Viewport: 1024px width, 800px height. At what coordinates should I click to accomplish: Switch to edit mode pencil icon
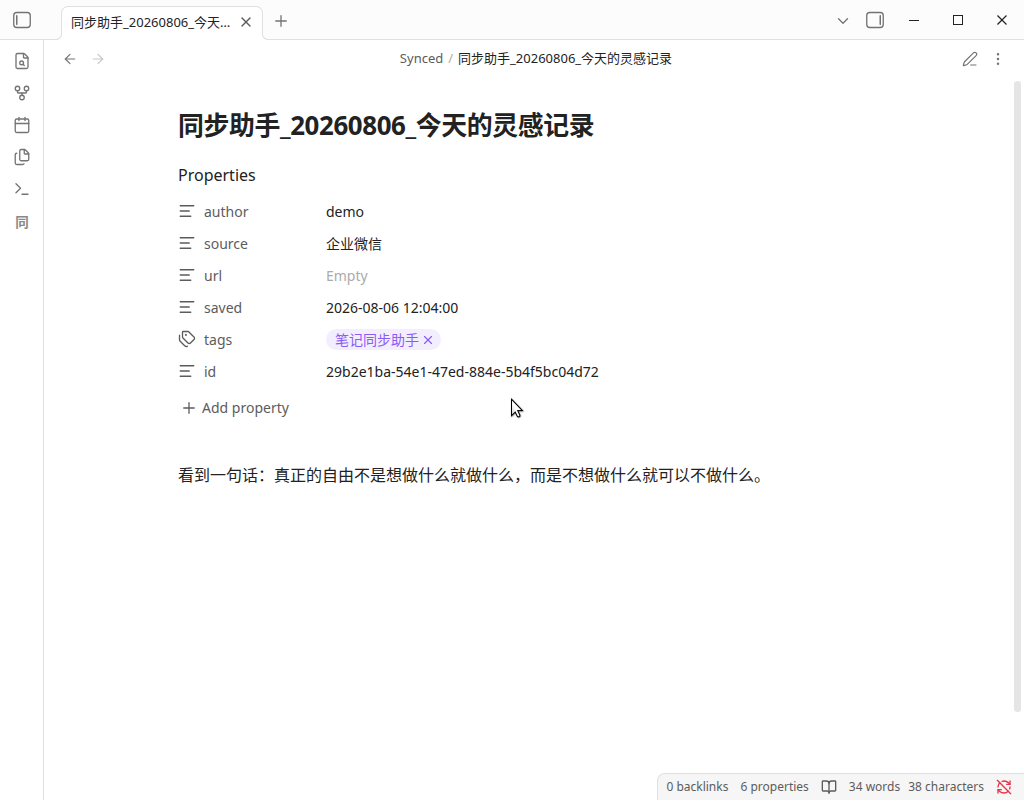click(970, 59)
